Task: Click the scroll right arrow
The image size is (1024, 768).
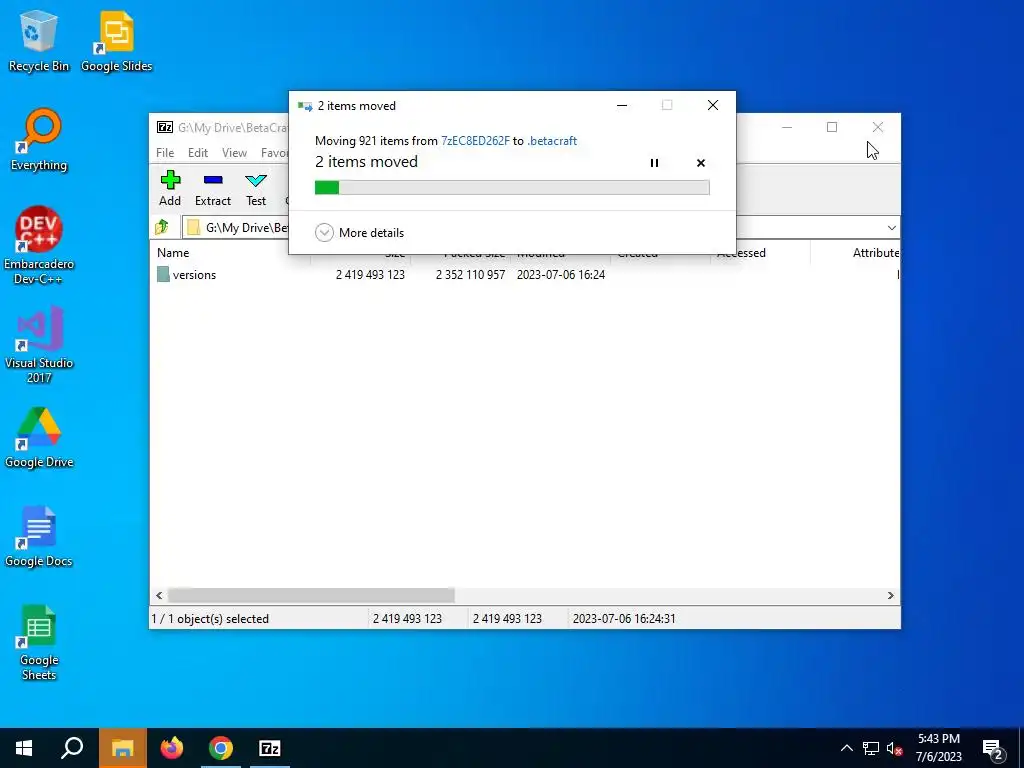Action: pyautogui.click(x=891, y=596)
